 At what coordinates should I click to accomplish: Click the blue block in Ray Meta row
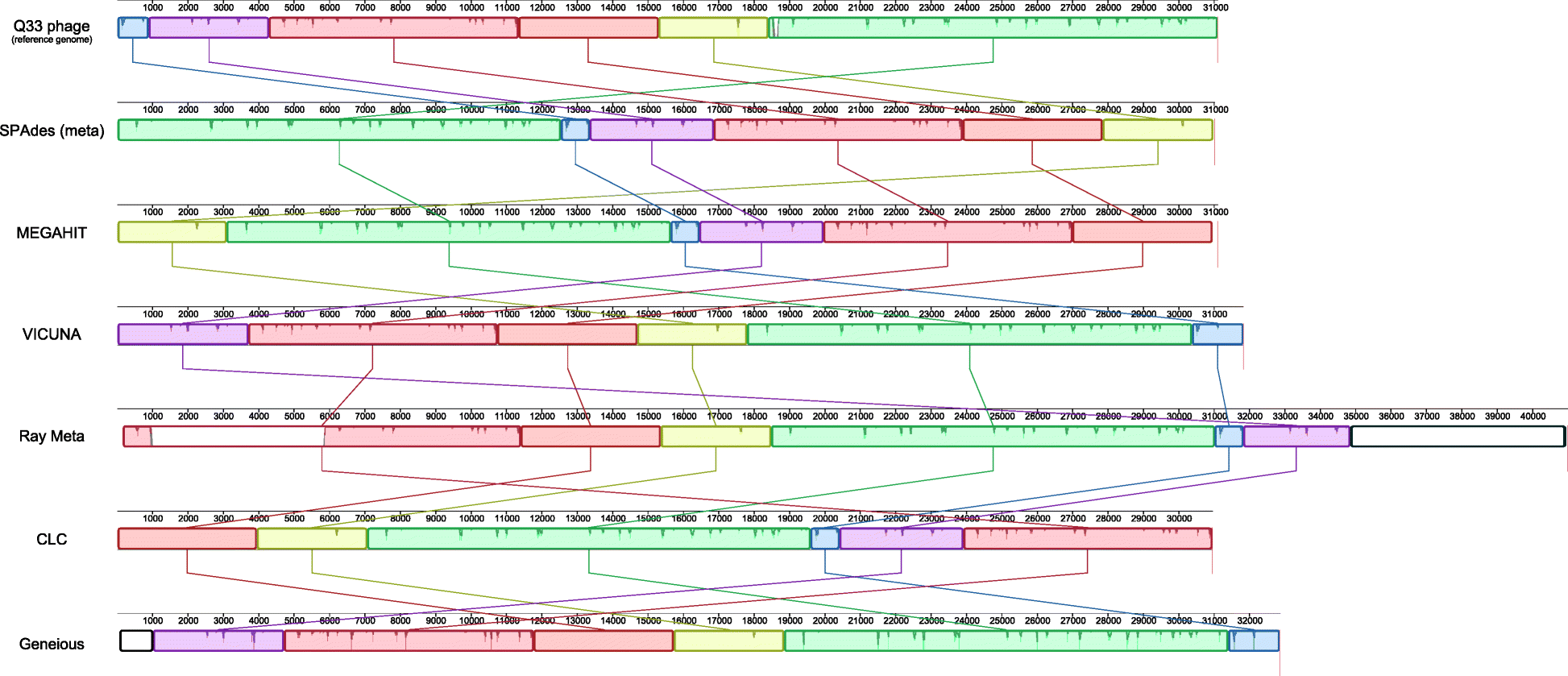tap(1230, 437)
